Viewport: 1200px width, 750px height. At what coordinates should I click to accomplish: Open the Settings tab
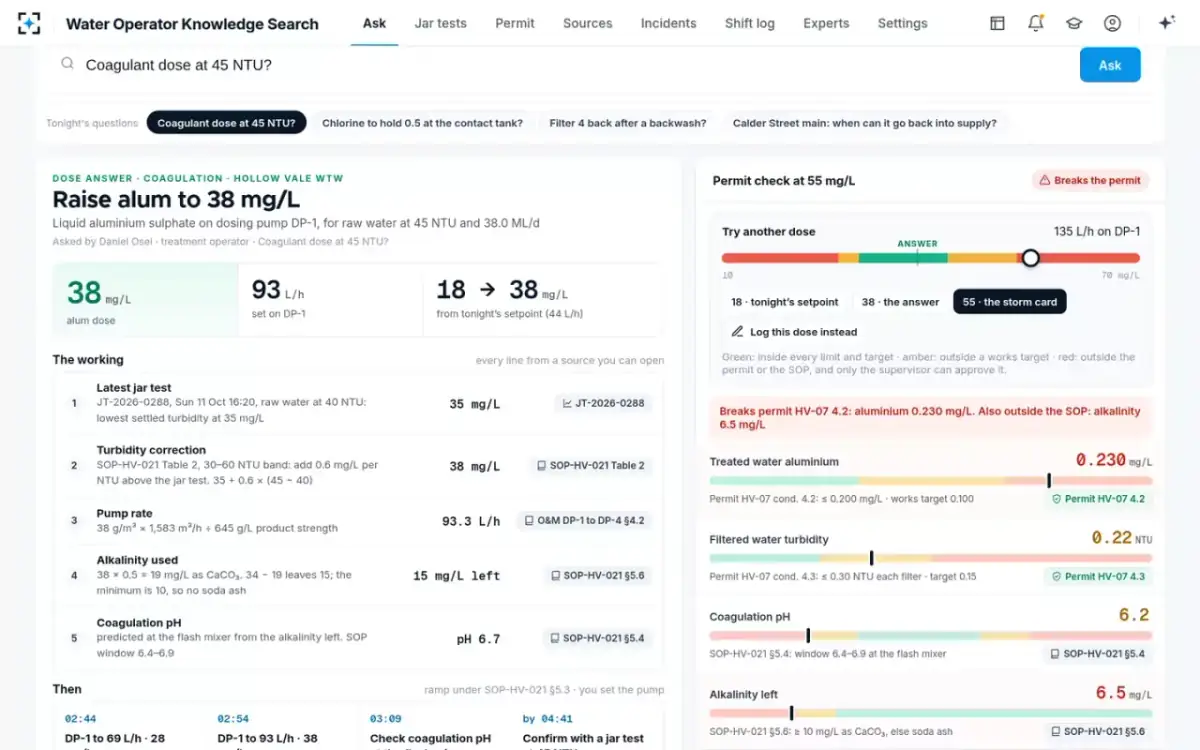click(902, 23)
